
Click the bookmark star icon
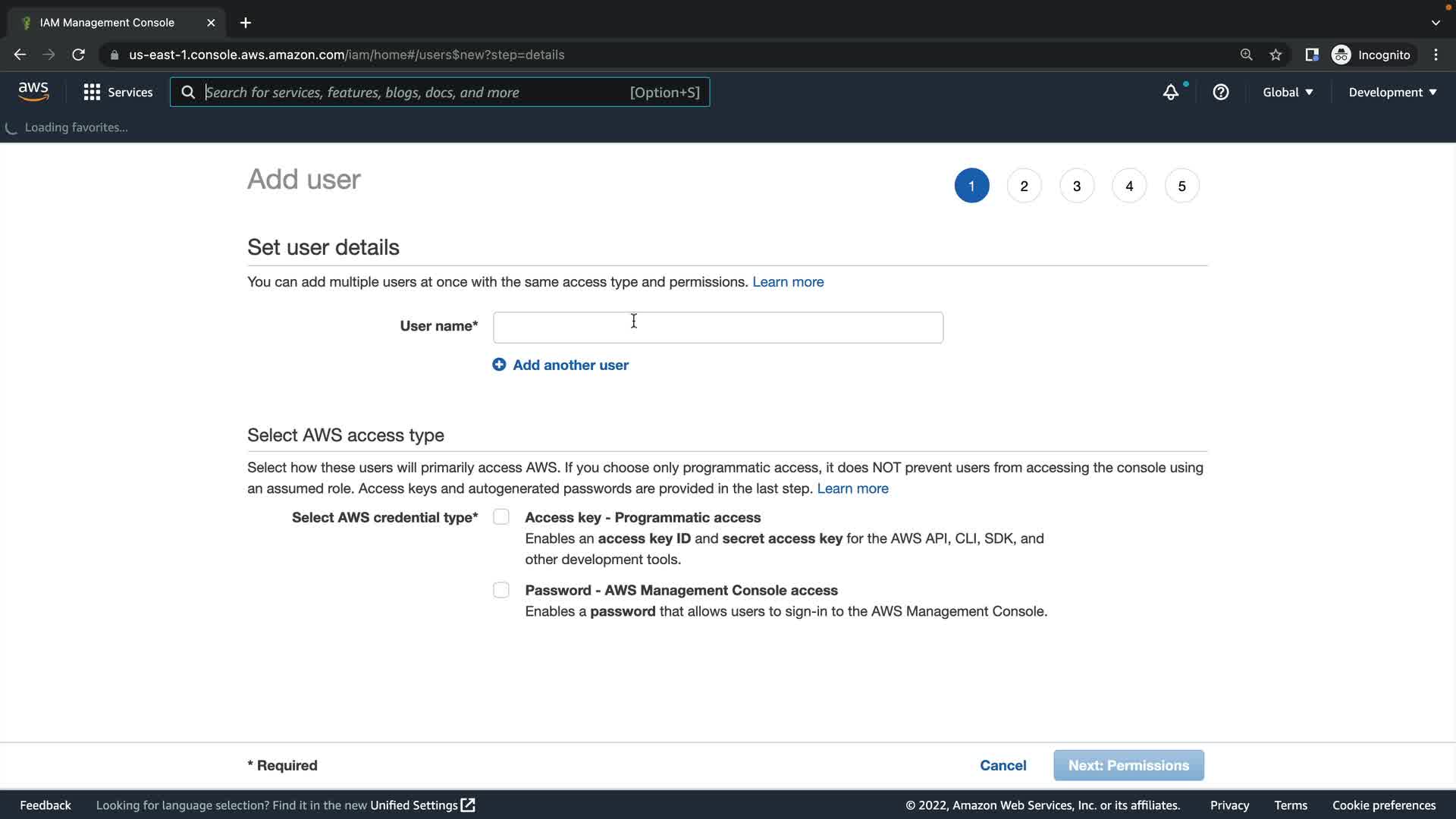[1276, 55]
